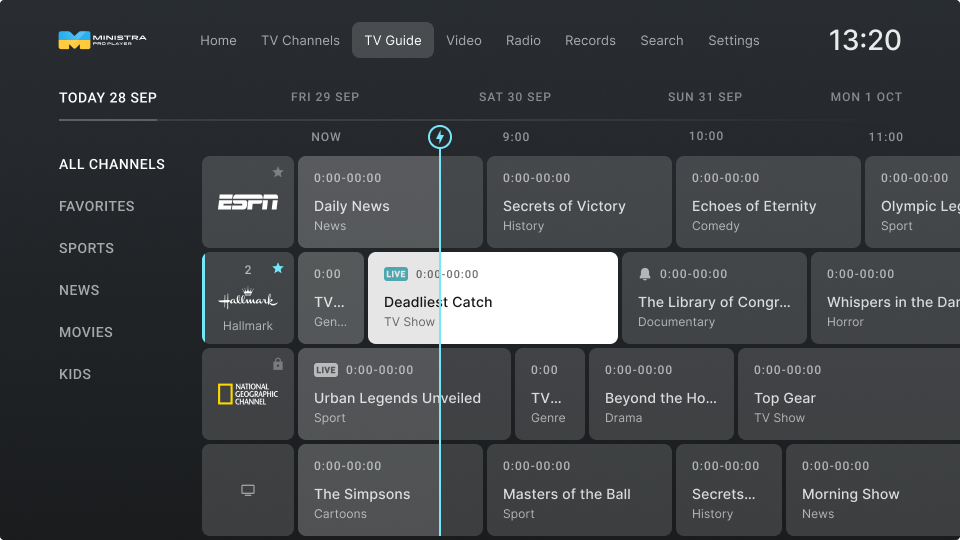Select the Hallmark channel logo
960x540 pixels.
[248, 299]
